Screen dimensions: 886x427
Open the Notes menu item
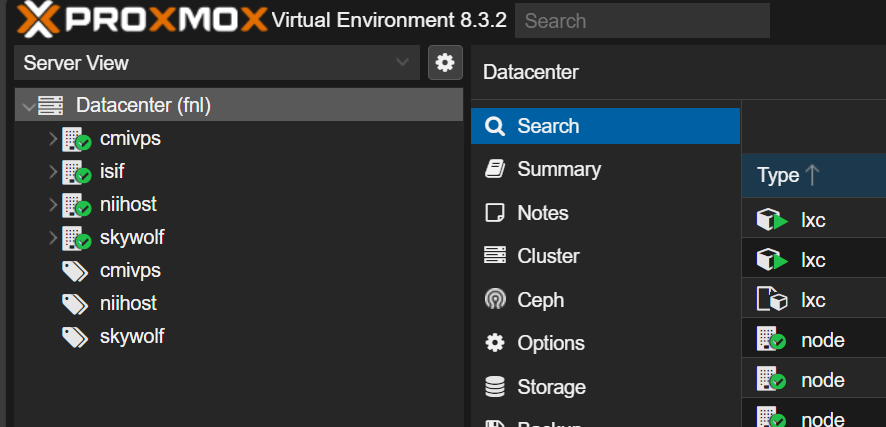(605, 213)
